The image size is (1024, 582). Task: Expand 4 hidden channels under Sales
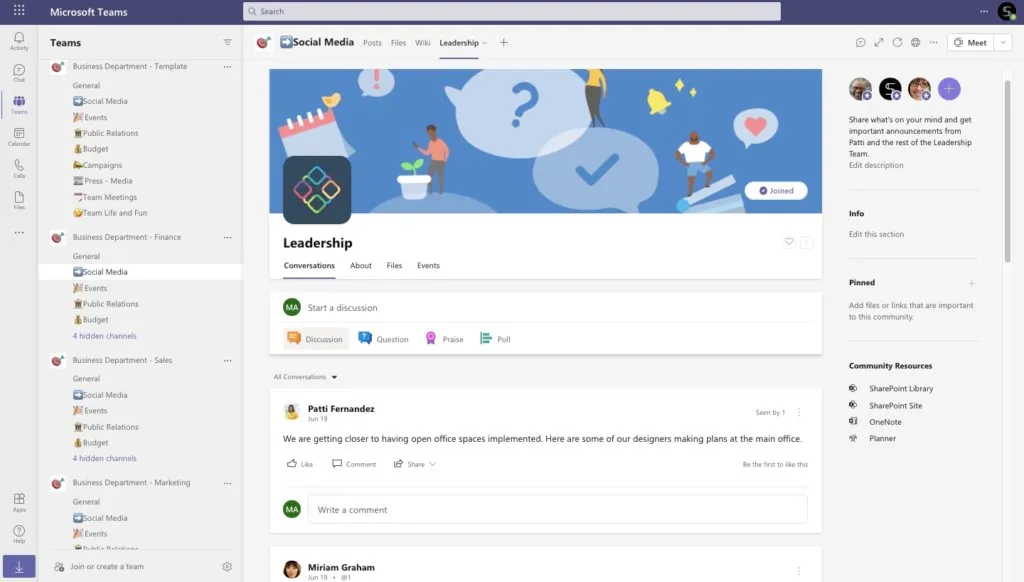[104, 459]
